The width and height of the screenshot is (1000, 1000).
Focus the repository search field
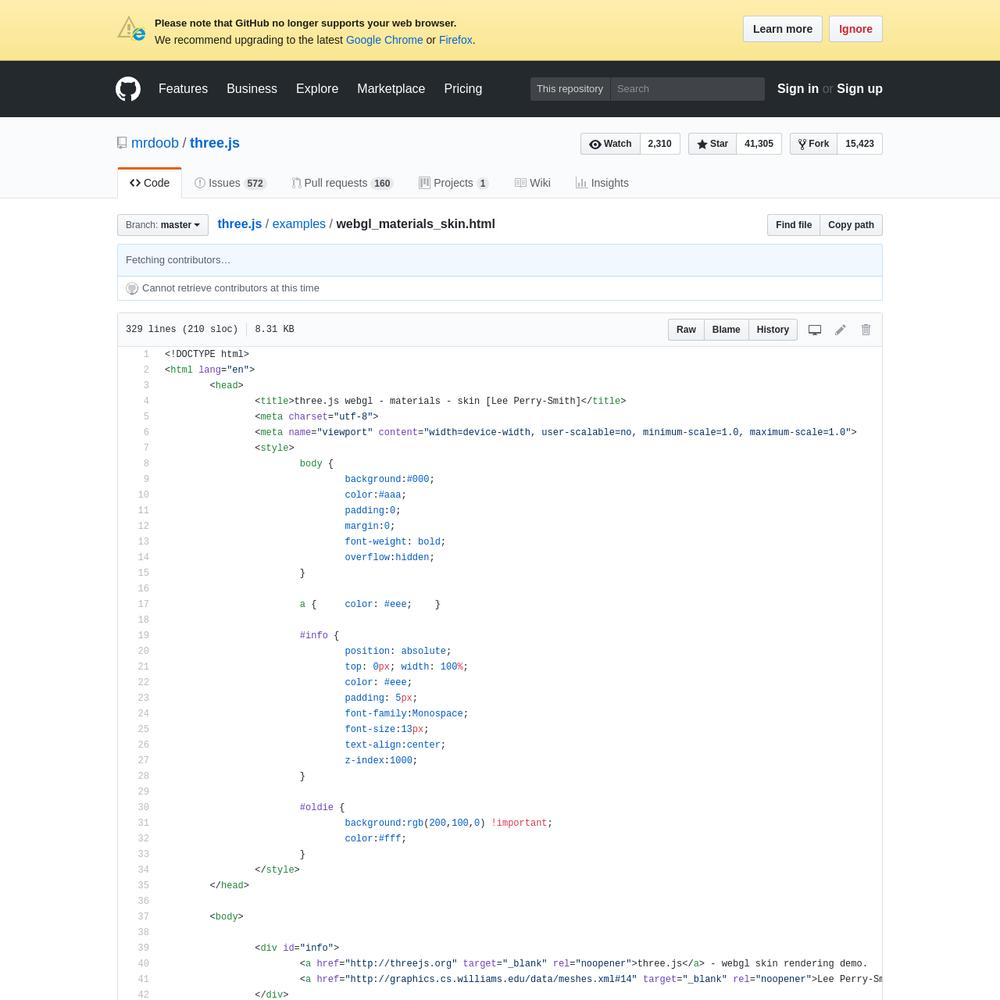pos(688,89)
